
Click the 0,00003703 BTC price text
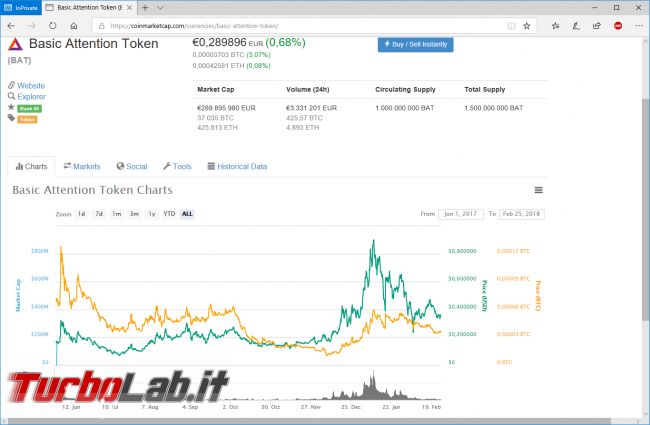218,55
